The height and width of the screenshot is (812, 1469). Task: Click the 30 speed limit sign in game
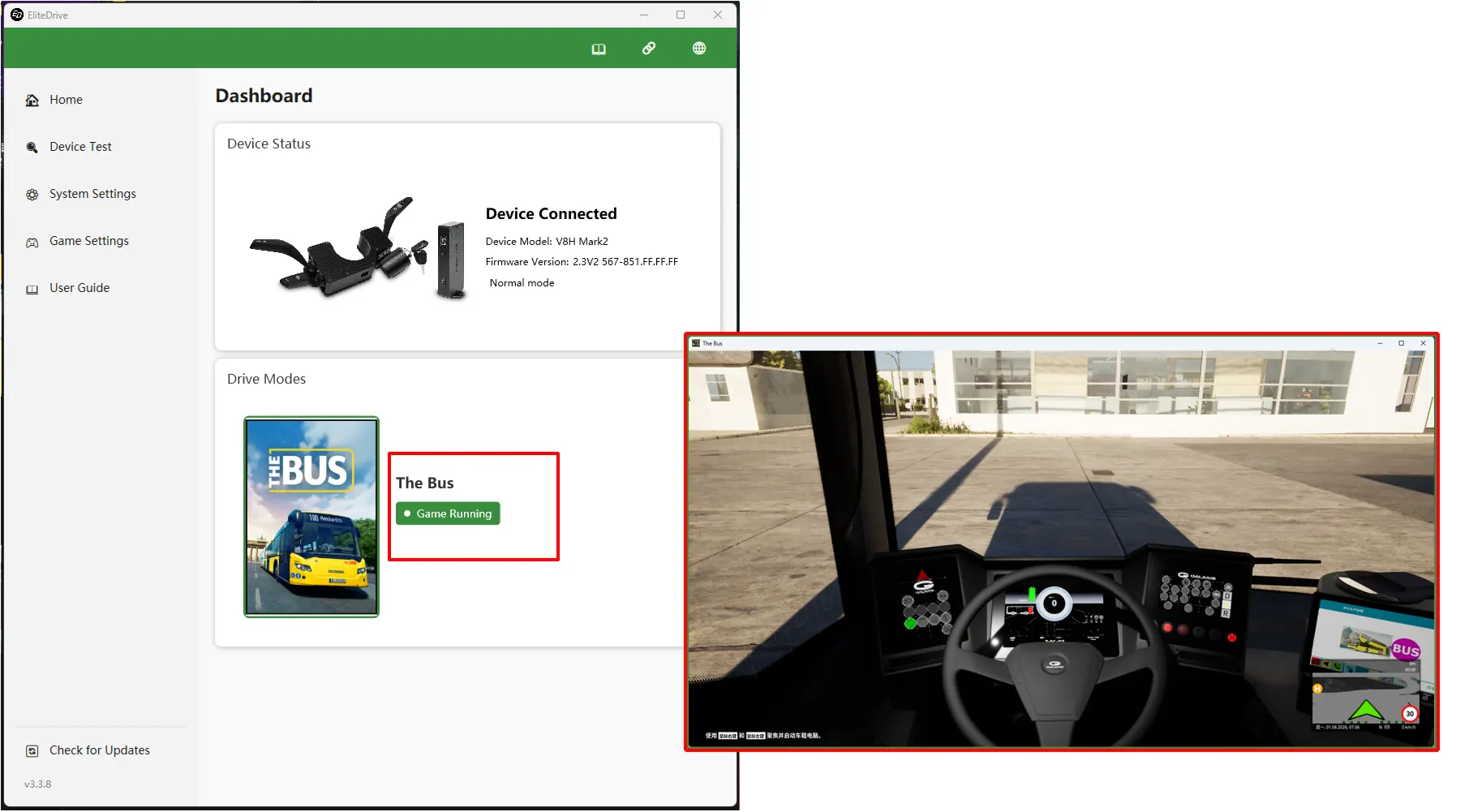pos(1410,714)
